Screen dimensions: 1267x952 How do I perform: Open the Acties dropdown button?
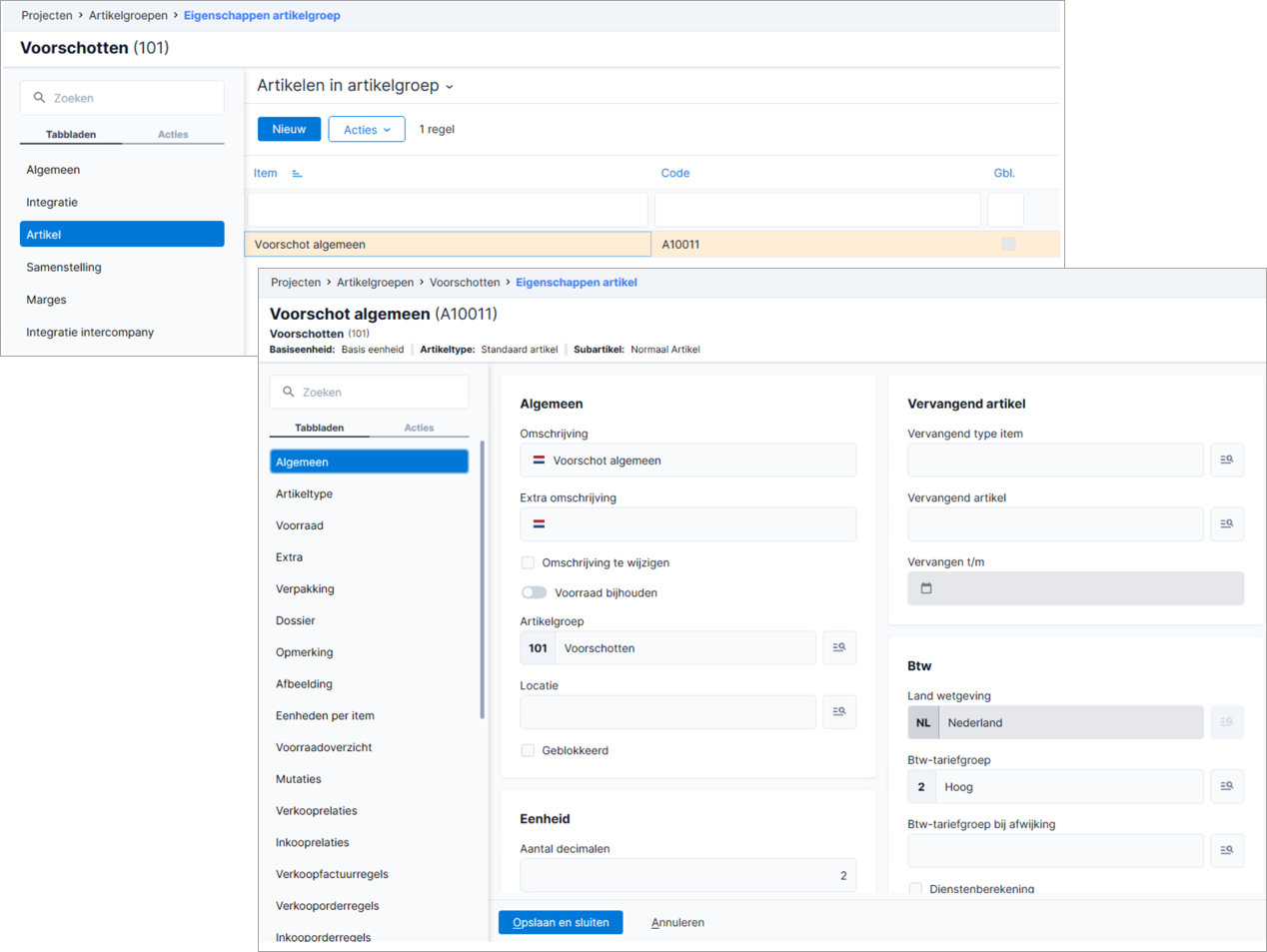point(367,130)
